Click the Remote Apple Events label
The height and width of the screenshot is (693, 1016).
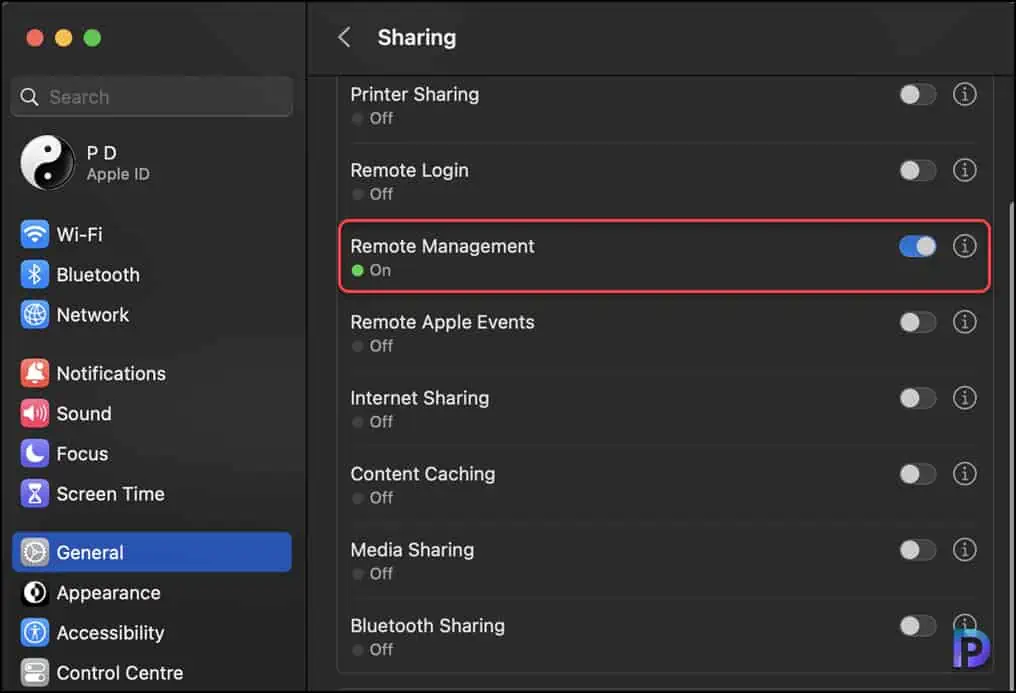tap(443, 322)
